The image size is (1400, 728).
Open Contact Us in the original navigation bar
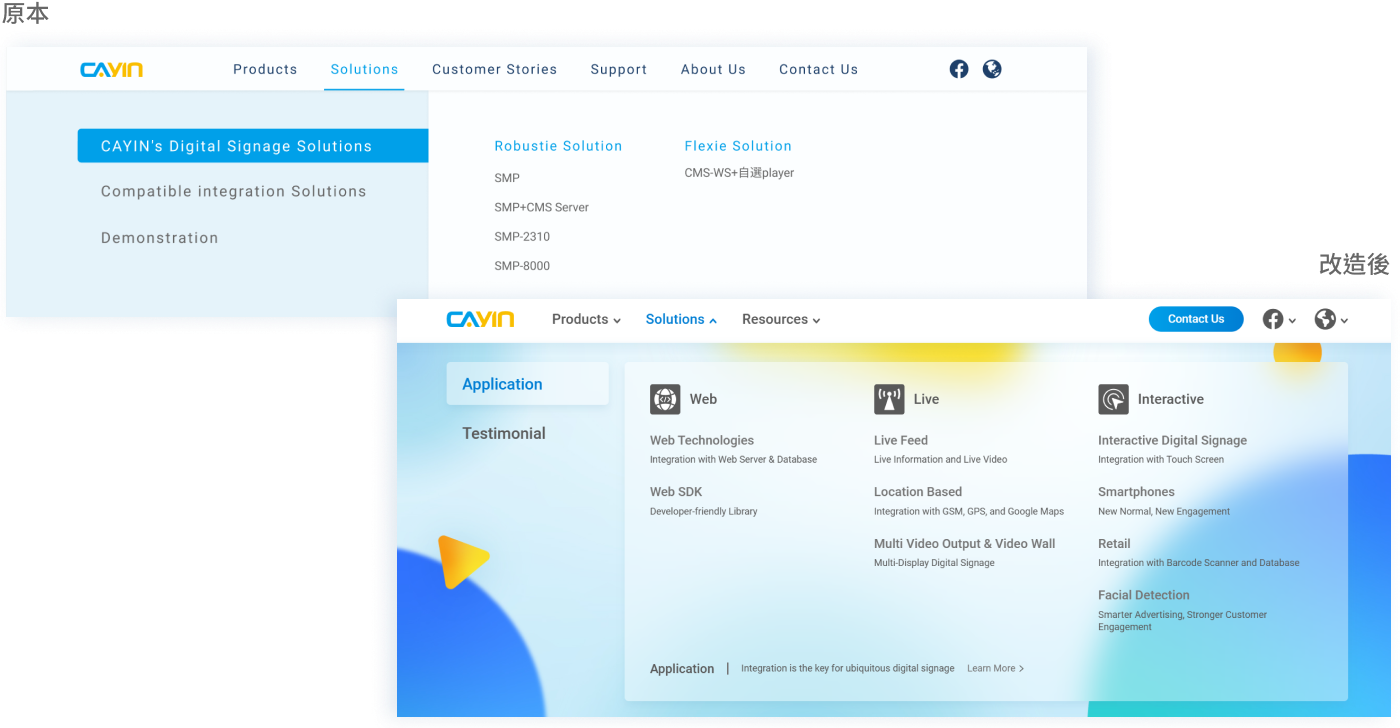(x=818, y=69)
